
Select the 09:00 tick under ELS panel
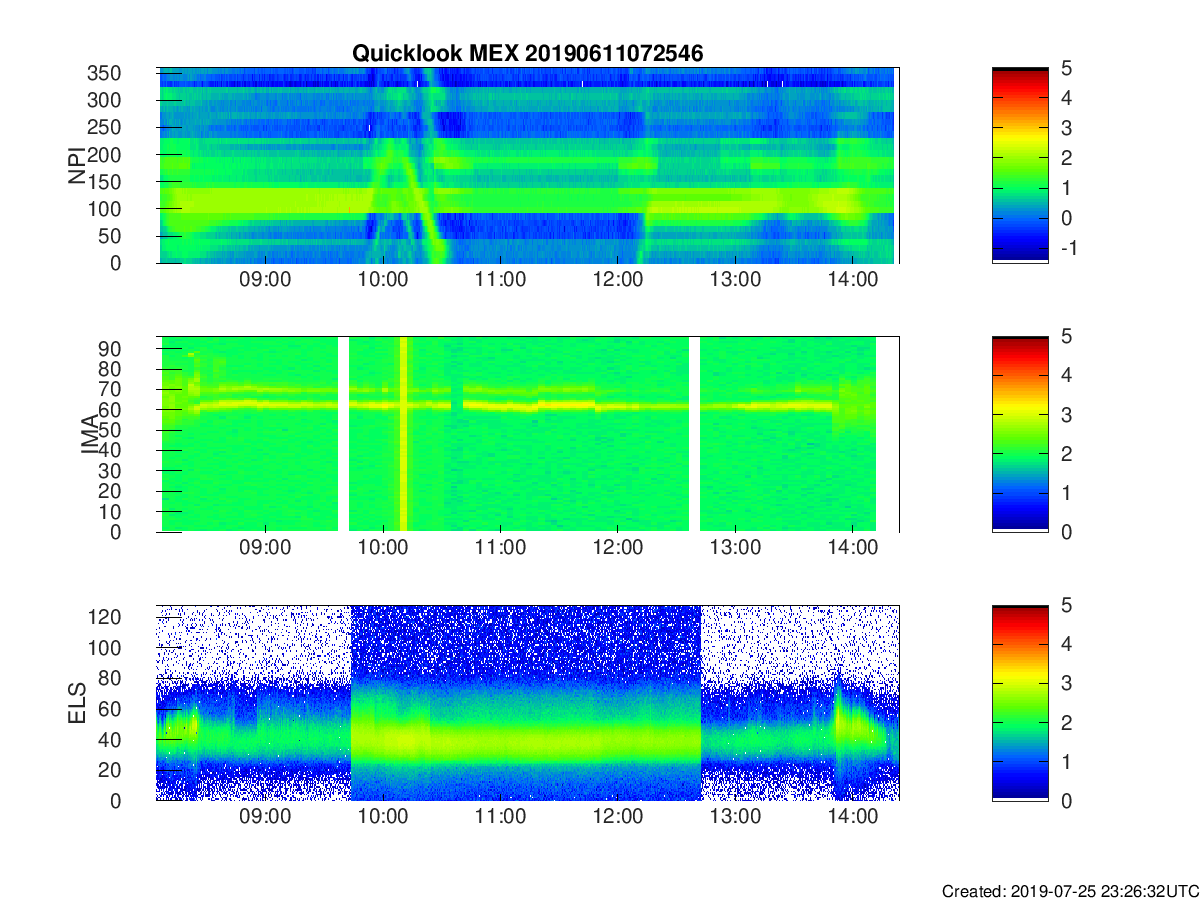[265, 818]
